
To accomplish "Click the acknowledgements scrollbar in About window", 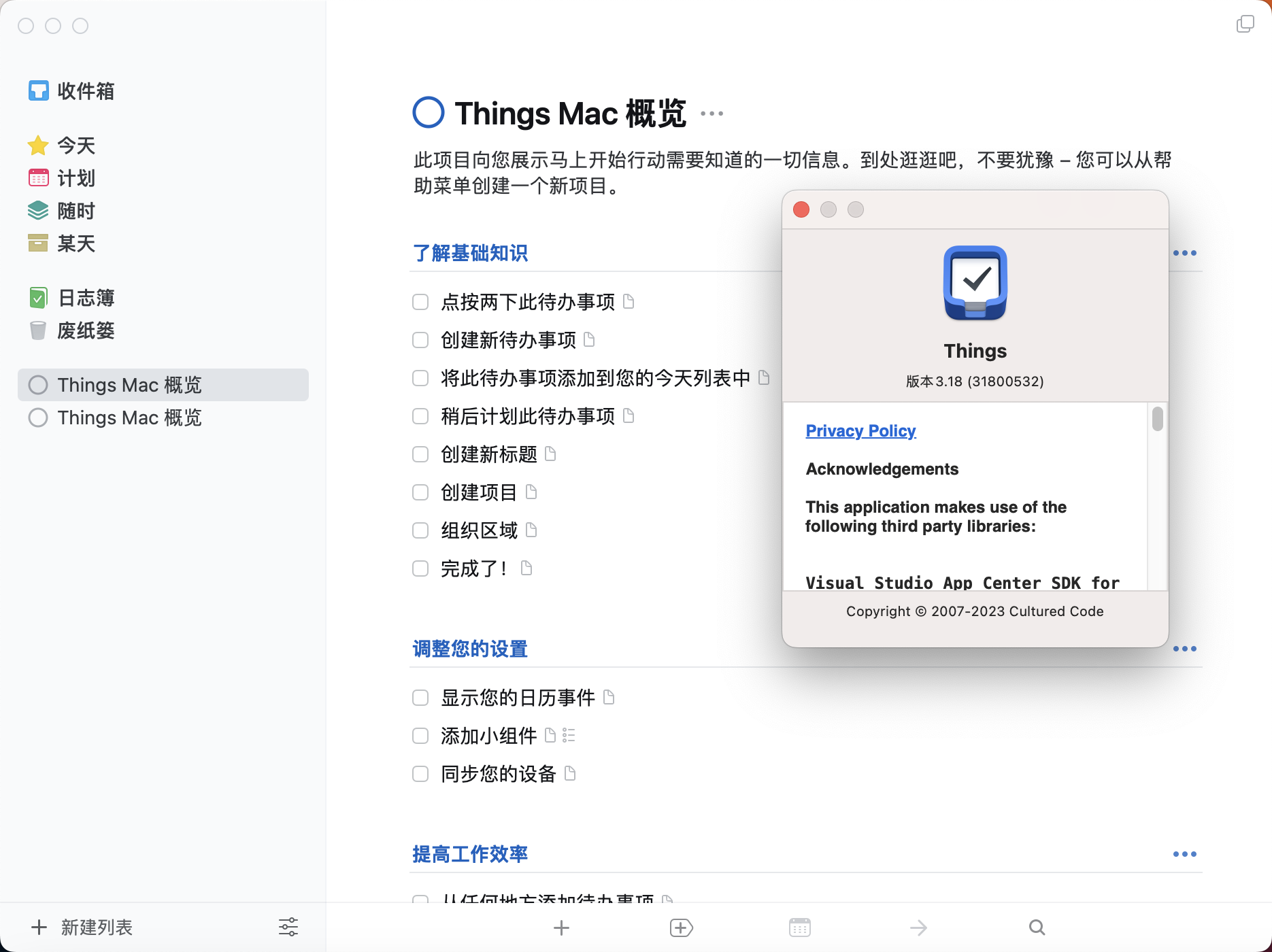I will point(1157,418).
